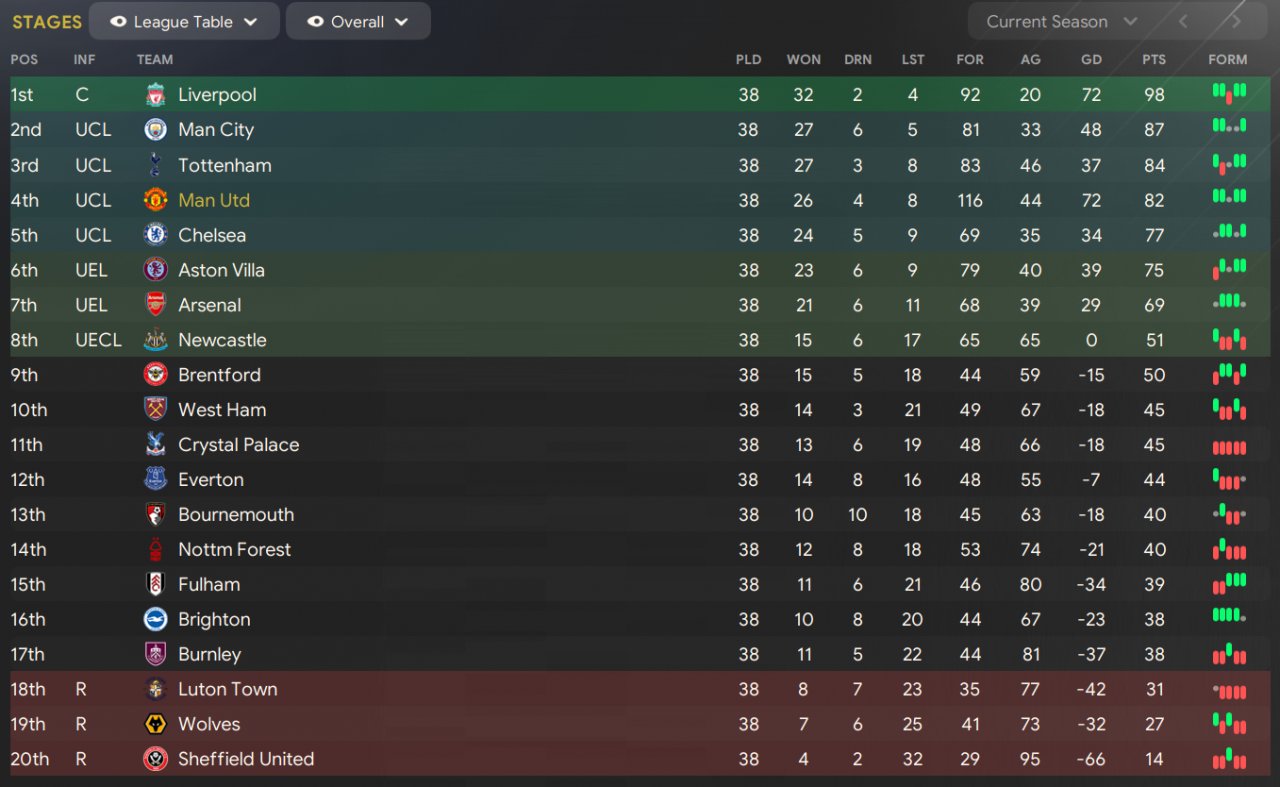This screenshot has width=1280, height=787.
Task: Sort table by PTS column header
Action: (1154, 60)
